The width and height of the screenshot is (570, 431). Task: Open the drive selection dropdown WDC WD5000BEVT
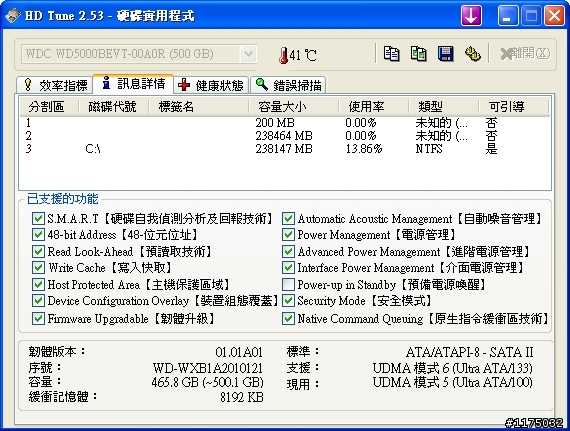(139, 54)
